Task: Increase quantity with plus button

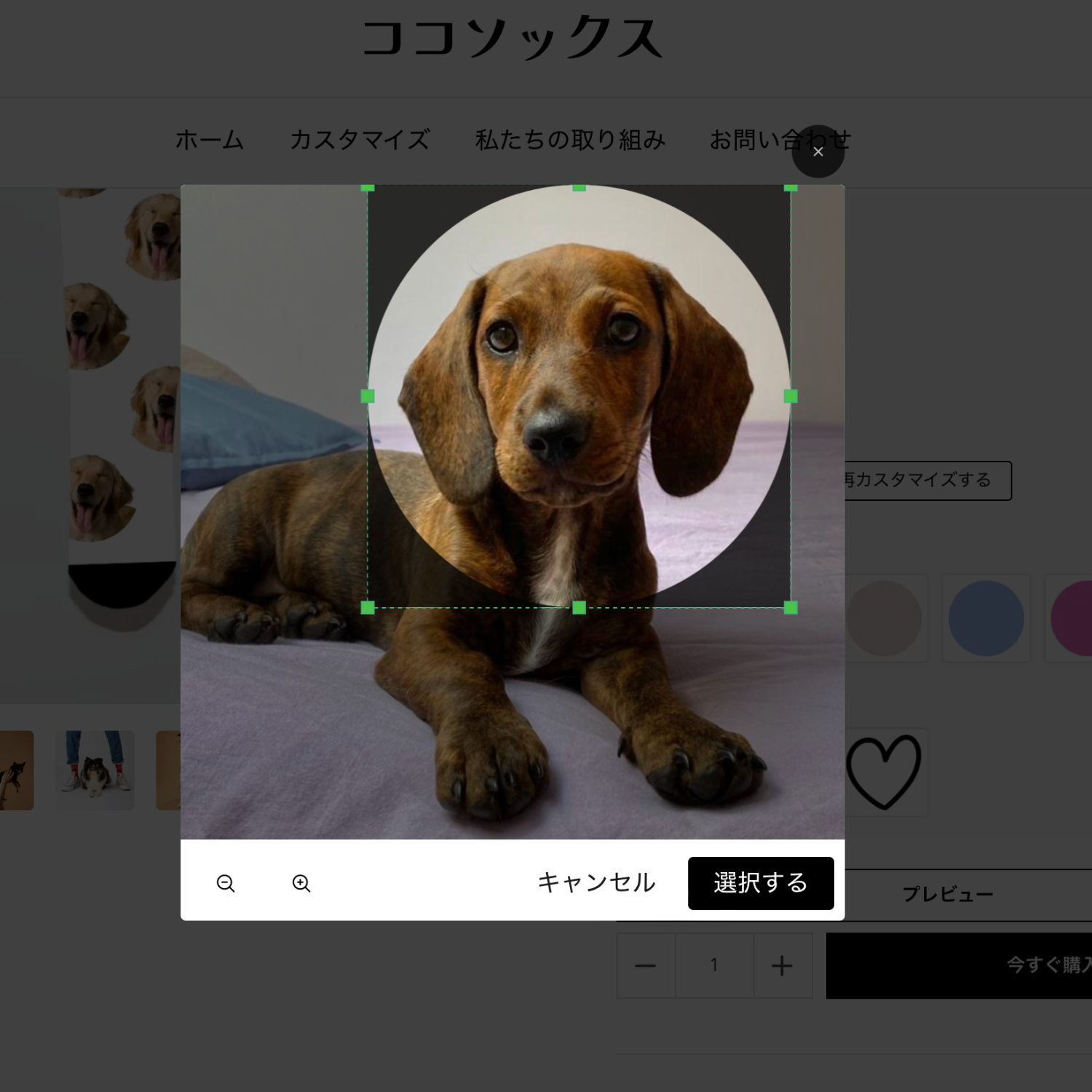Action: pyautogui.click(x=782, y=966)
